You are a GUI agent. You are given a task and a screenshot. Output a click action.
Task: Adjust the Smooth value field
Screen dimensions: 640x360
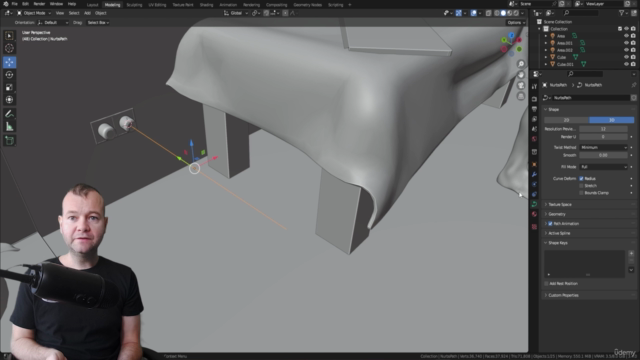pyautogui.click(x=603, y=155)
